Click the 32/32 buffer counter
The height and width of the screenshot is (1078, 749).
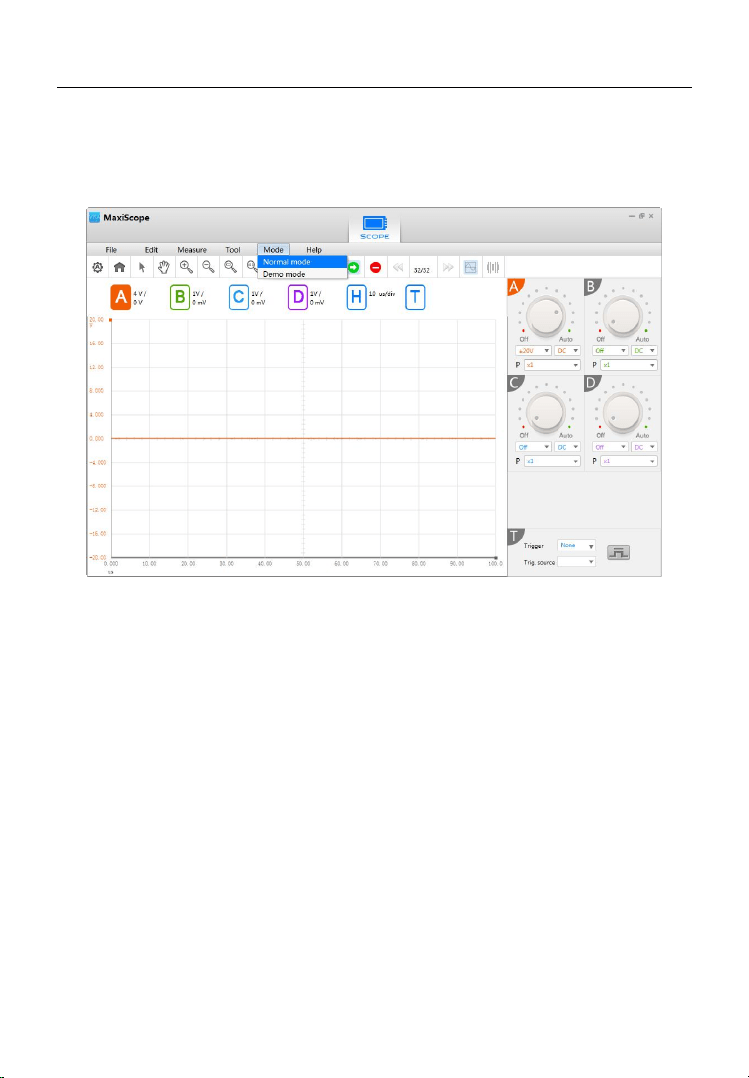click(422, 269)
